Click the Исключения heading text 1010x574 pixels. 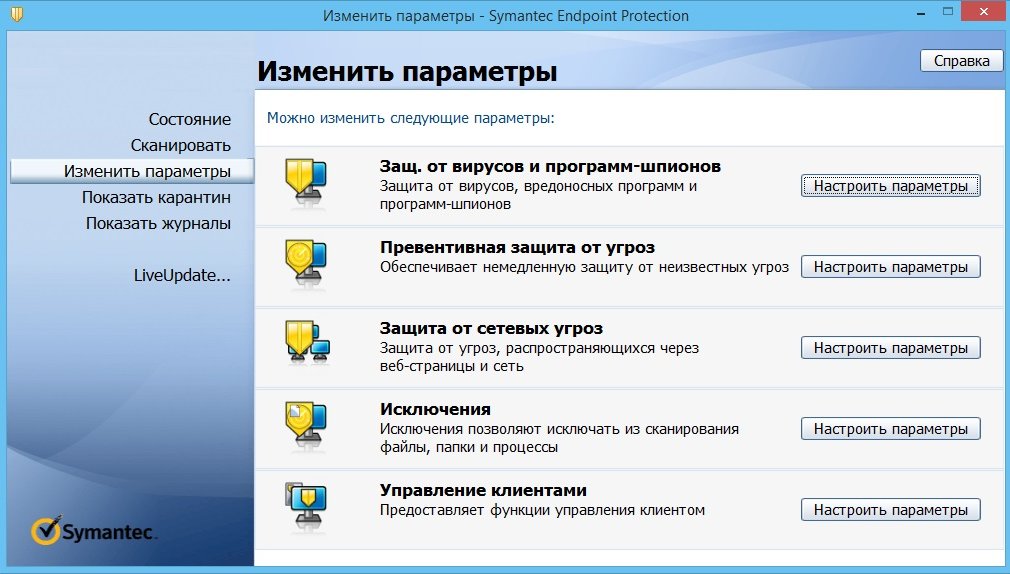[435, 409]
